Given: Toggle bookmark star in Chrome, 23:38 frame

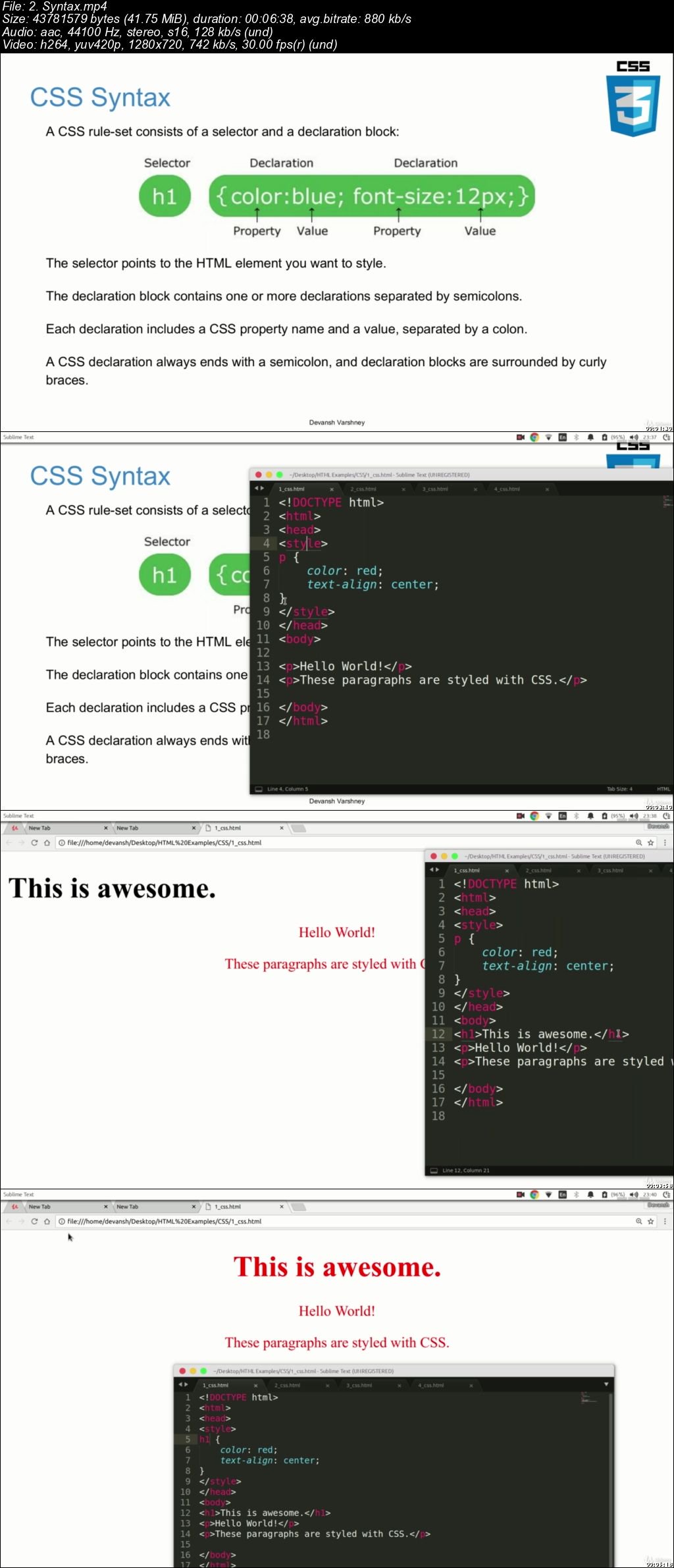Looking at the screenshot, I should click(x=651, y=842).
